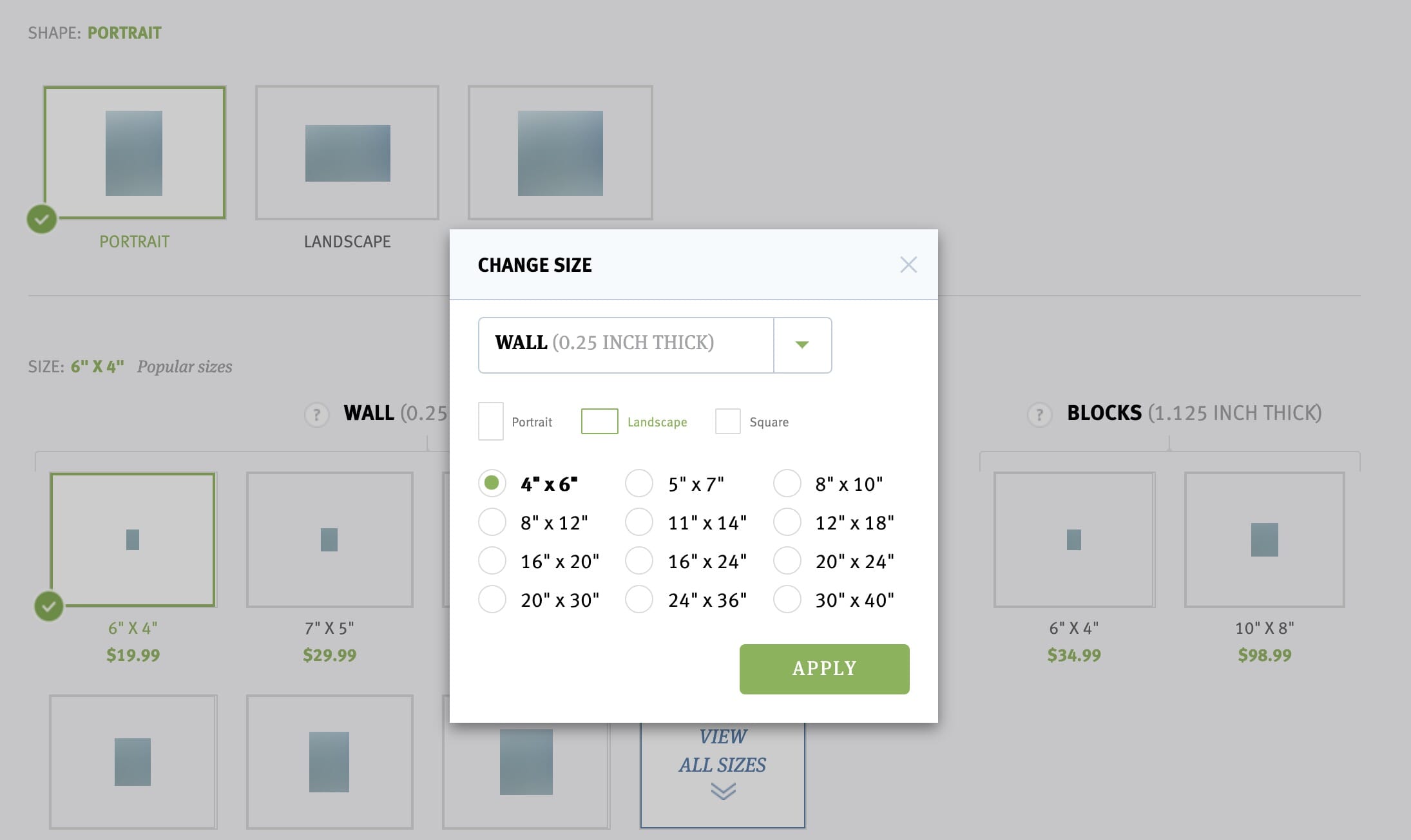Click the View All Sizes chevron icon
This screenshot has width=1411, height=840.
[723, 791]
